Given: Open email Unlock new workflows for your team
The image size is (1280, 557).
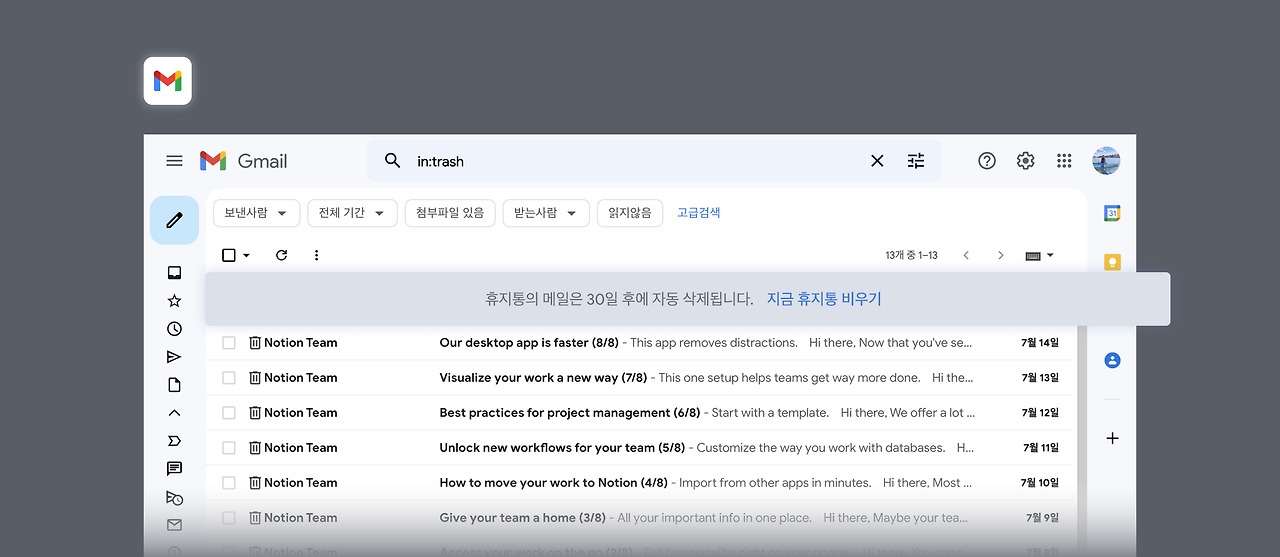Looking at the screenshot, I should [639, 448].
